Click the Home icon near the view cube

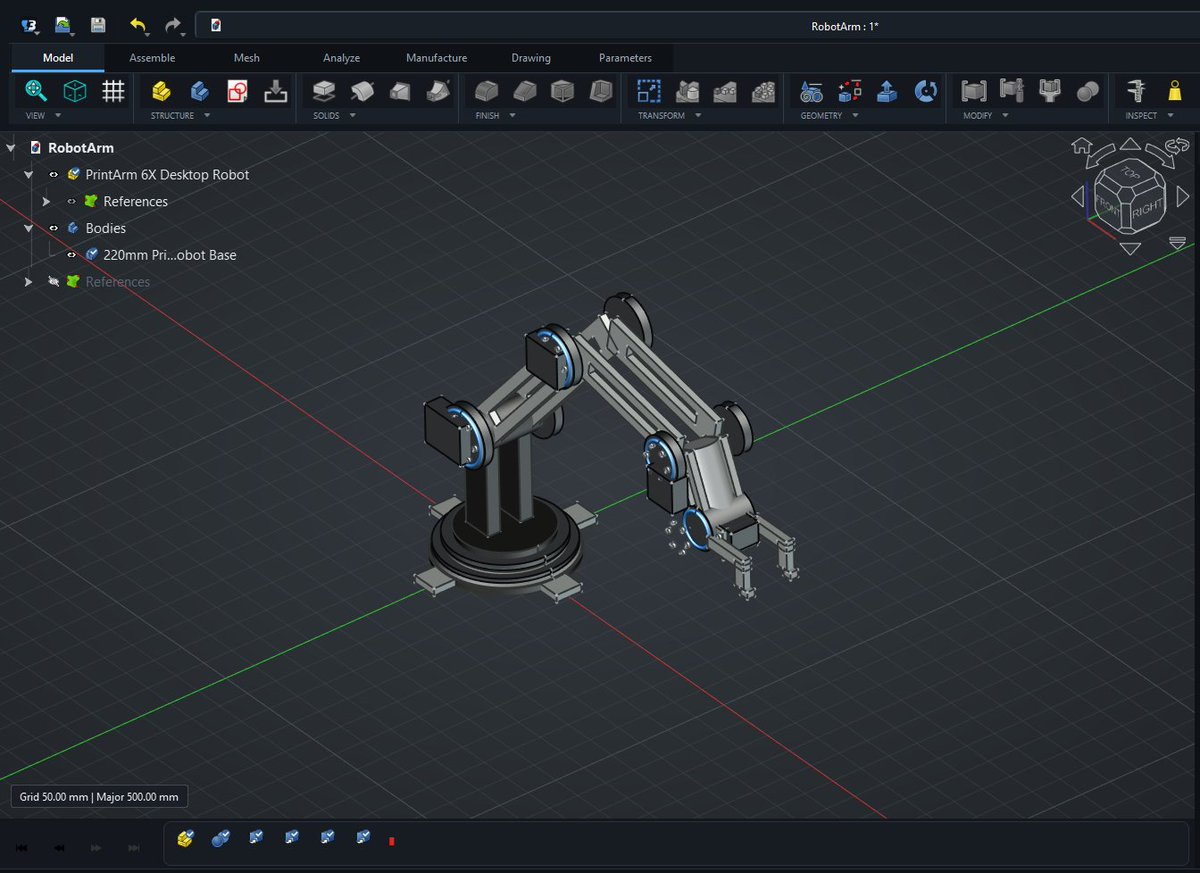click(x=1080, y=145)
